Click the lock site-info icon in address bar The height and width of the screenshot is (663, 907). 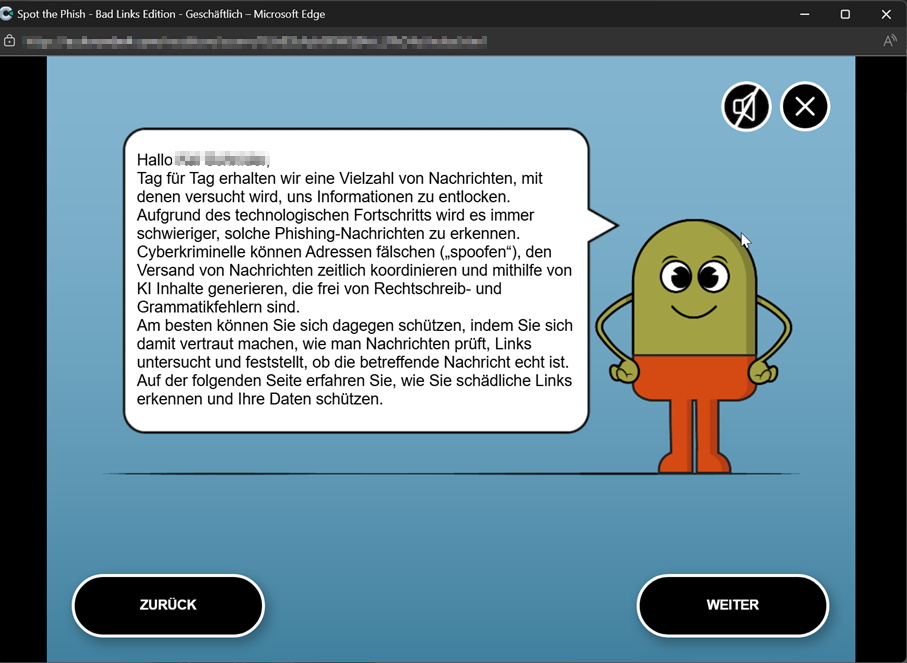10,41
